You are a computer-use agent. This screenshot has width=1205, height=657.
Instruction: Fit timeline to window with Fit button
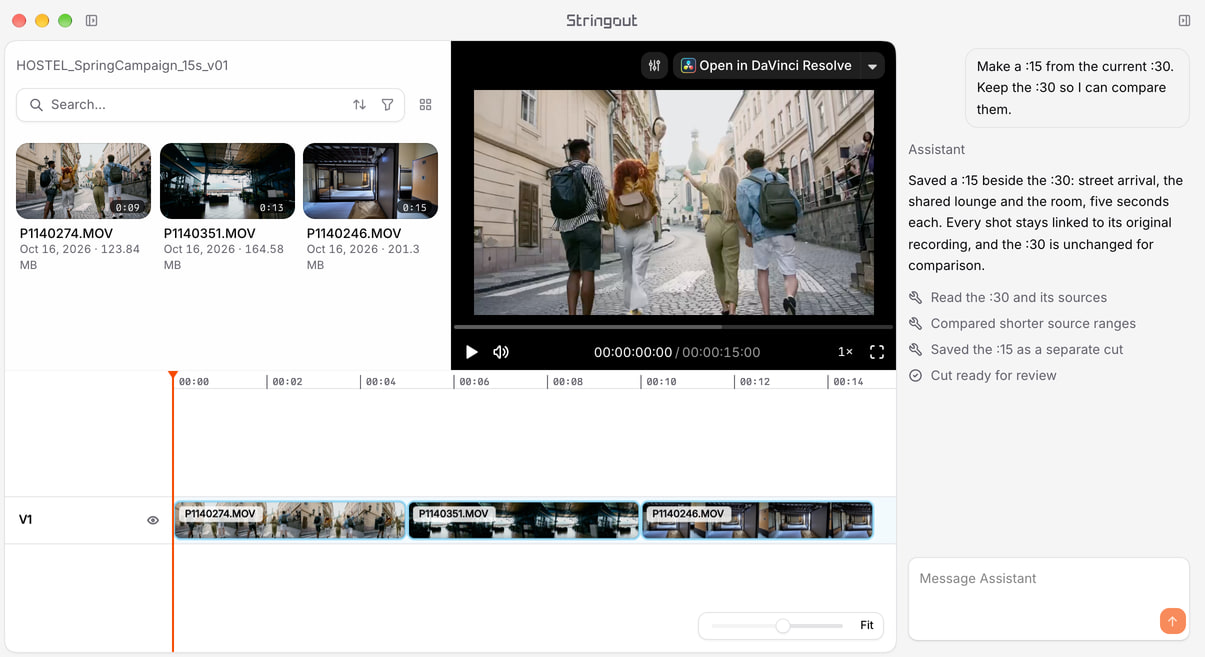coord(867,625)
